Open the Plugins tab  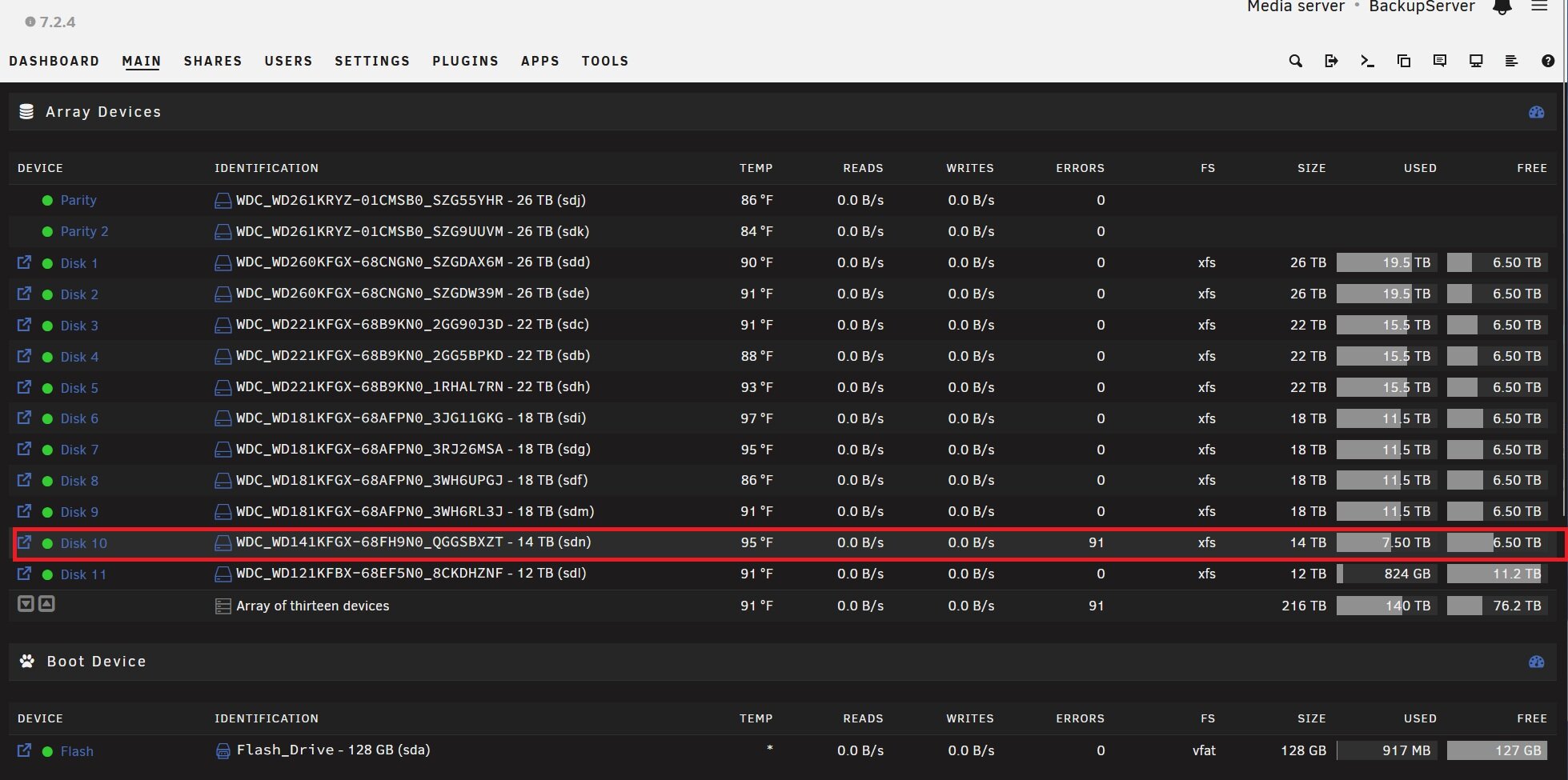pyautogui.click(x=465, y=61)
